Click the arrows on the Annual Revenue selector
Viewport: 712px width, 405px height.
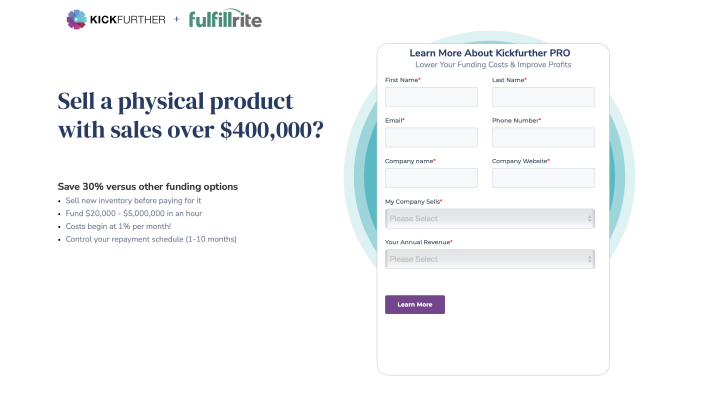[x=589, y=259]
